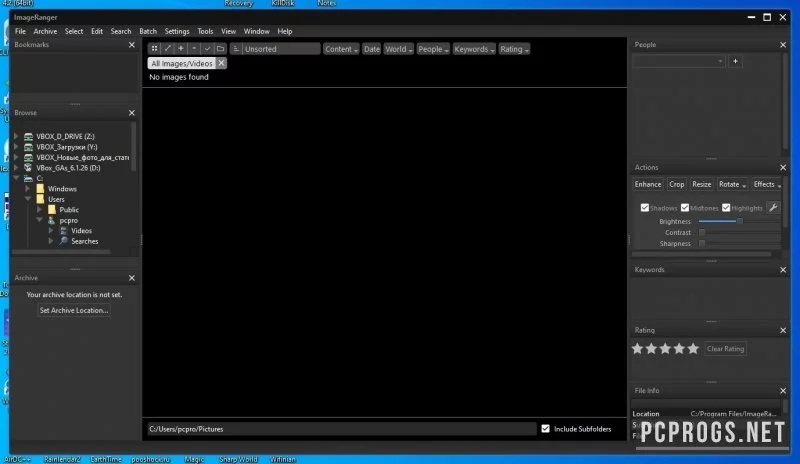Close the Actions panel
The height and width of the screenshot is (464, 800).
tap(783, 167)
